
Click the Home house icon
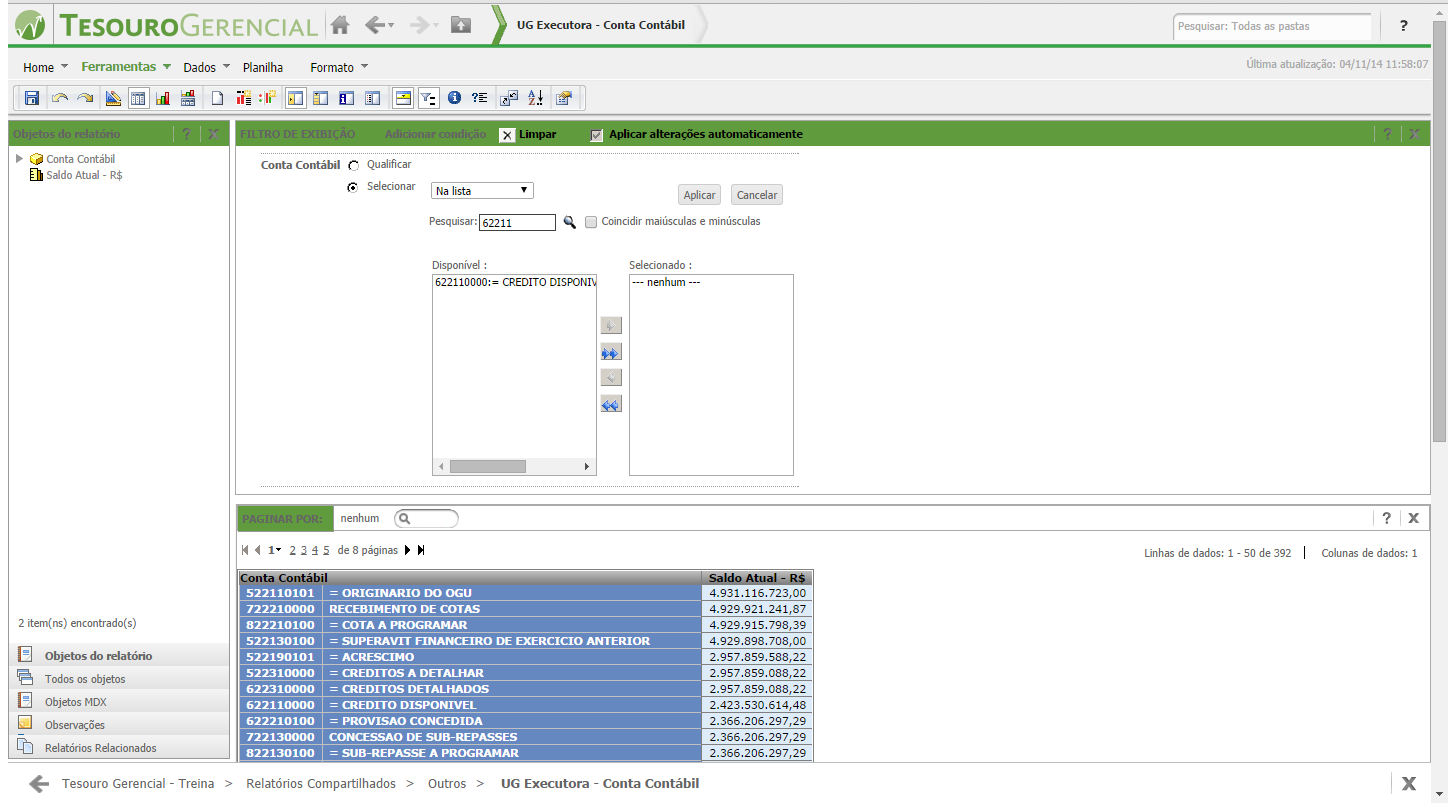click(340, 25)
